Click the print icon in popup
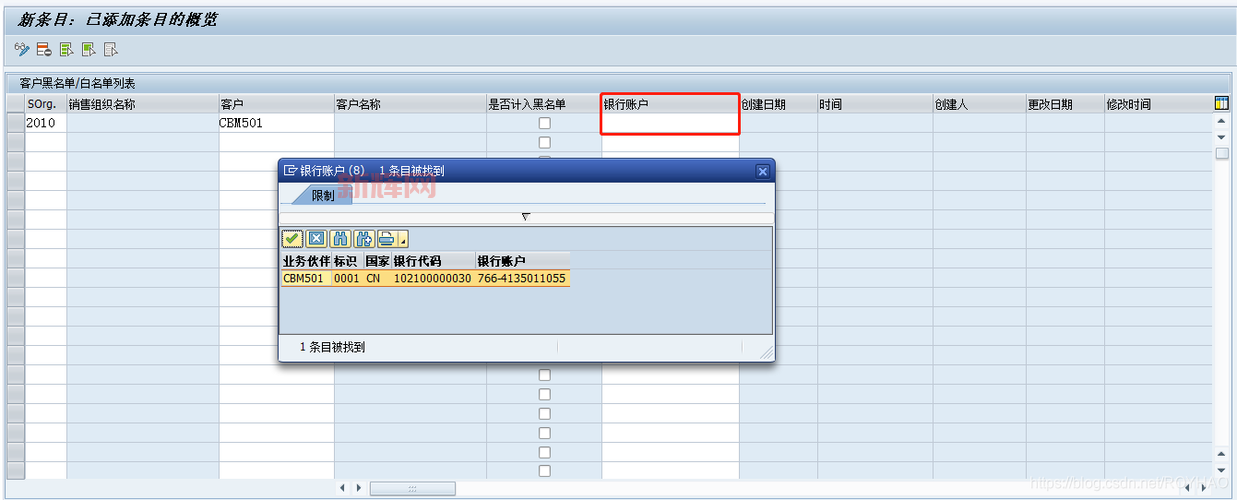 (x=387, y=238)
